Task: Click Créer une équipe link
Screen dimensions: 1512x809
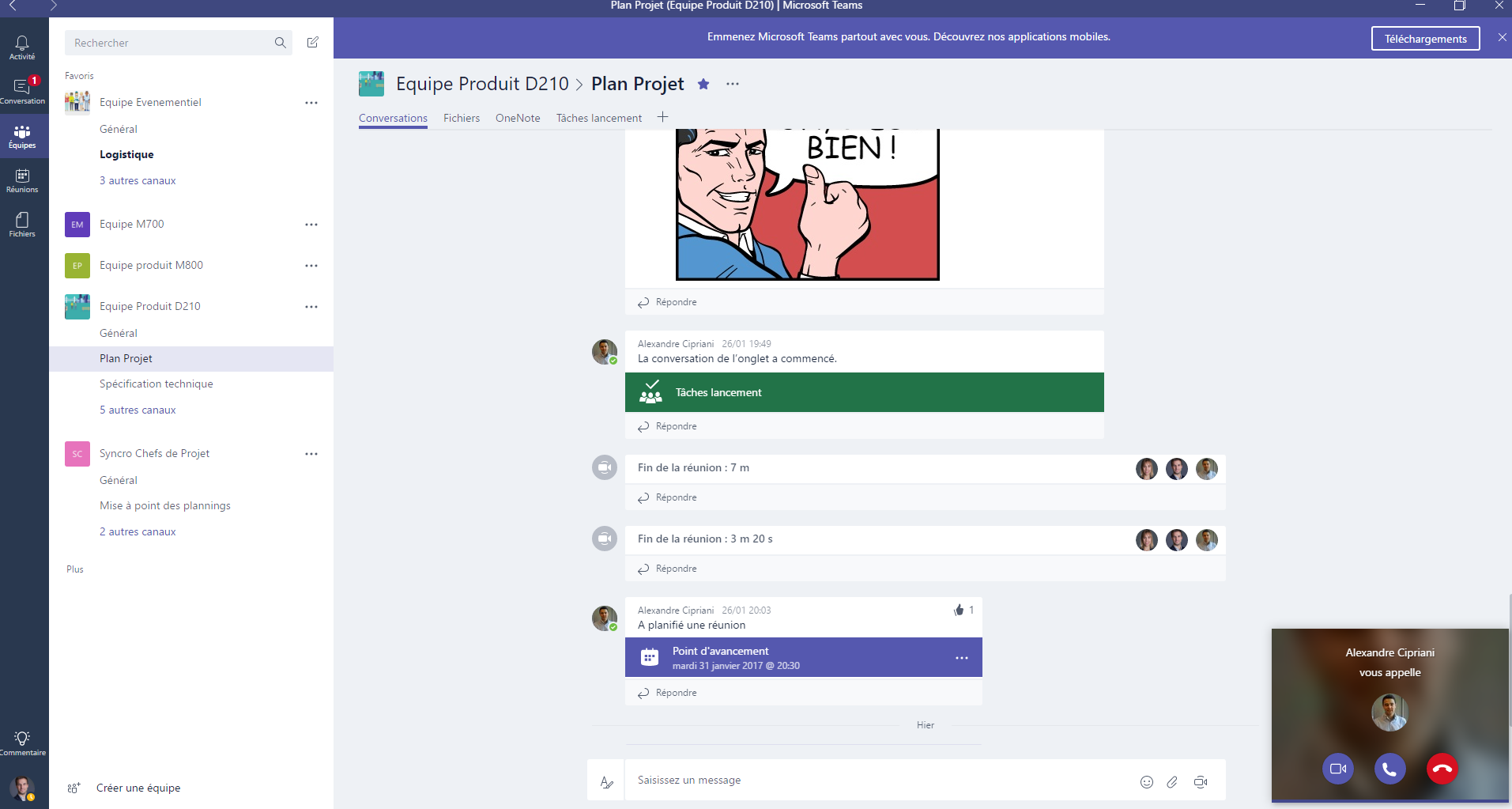Action: coord(138,788)
